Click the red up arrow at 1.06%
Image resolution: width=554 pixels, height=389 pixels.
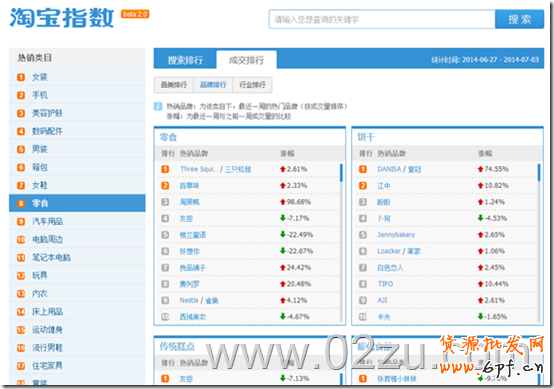click(x=481, y=251)
